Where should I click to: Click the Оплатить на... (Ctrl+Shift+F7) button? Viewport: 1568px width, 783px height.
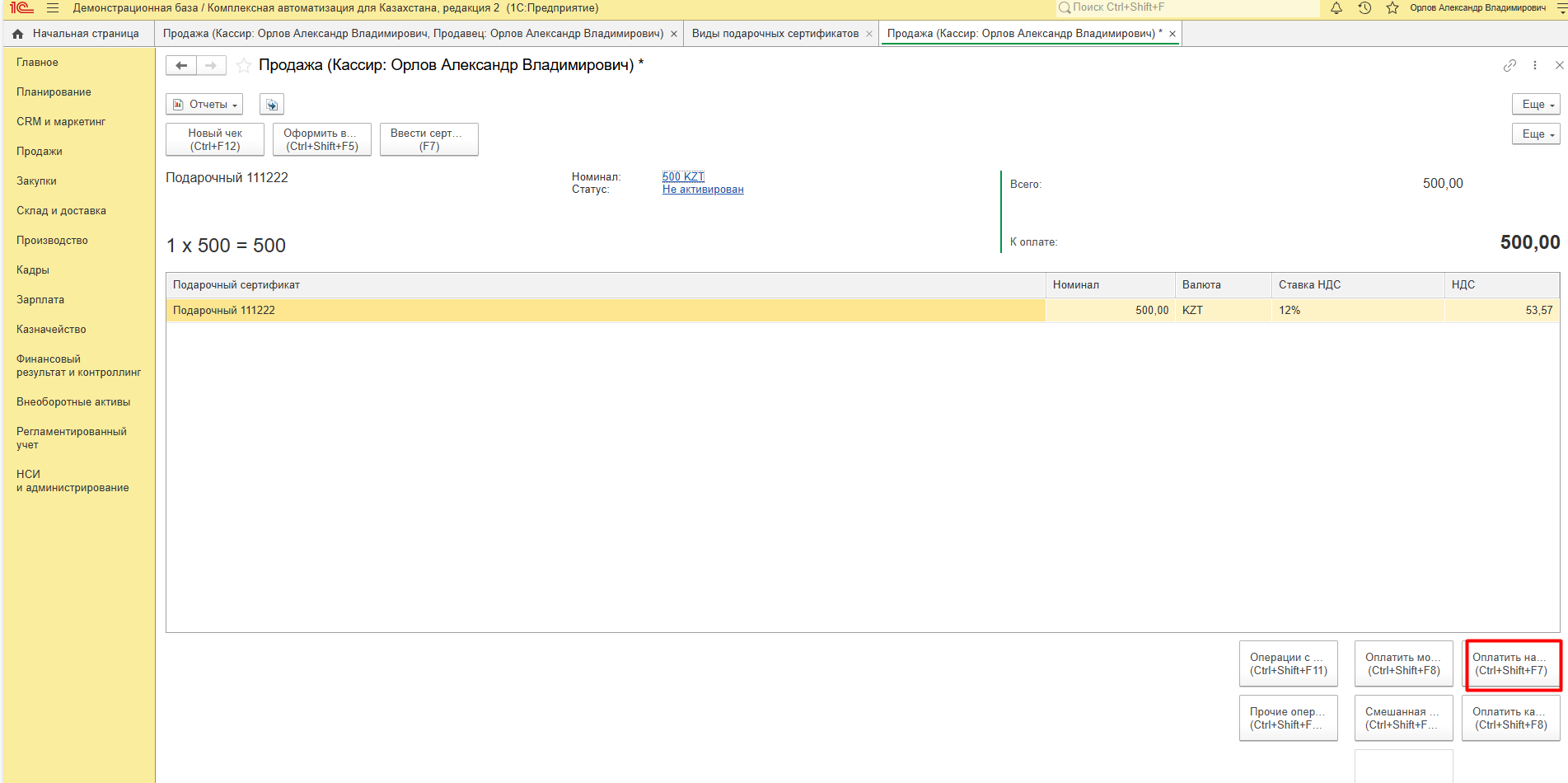point(1511,664)
